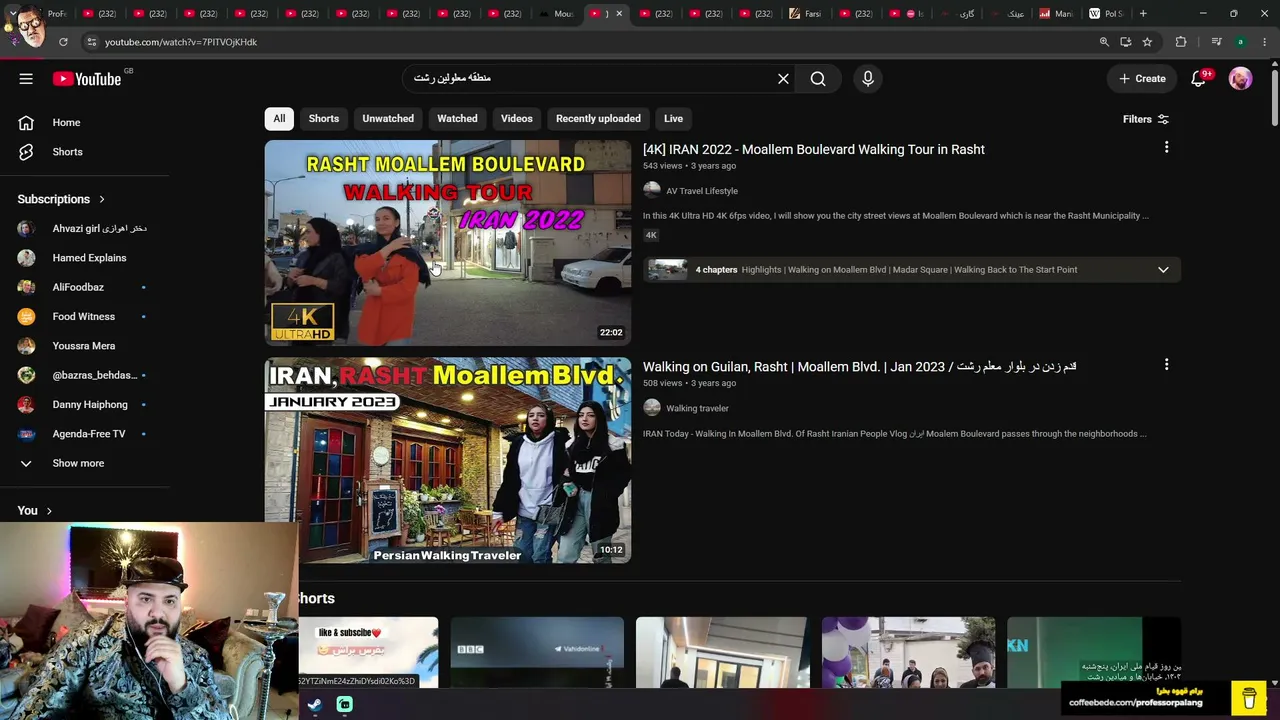Select the Watched filter chip
1280x720 pixels.
click(x=457, y=119)
